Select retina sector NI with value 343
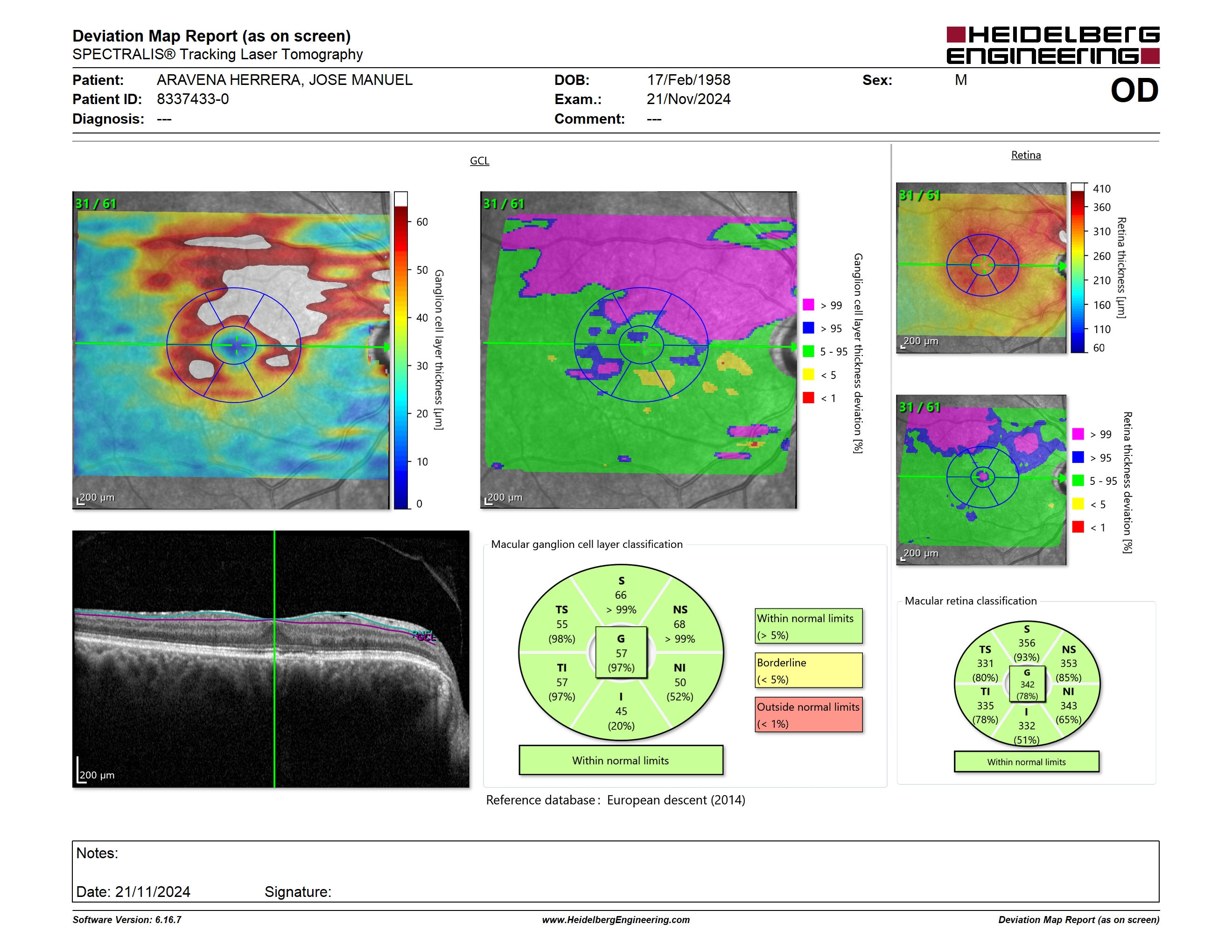Viewport: 1232px width, 952px height. click(1068, 706)
